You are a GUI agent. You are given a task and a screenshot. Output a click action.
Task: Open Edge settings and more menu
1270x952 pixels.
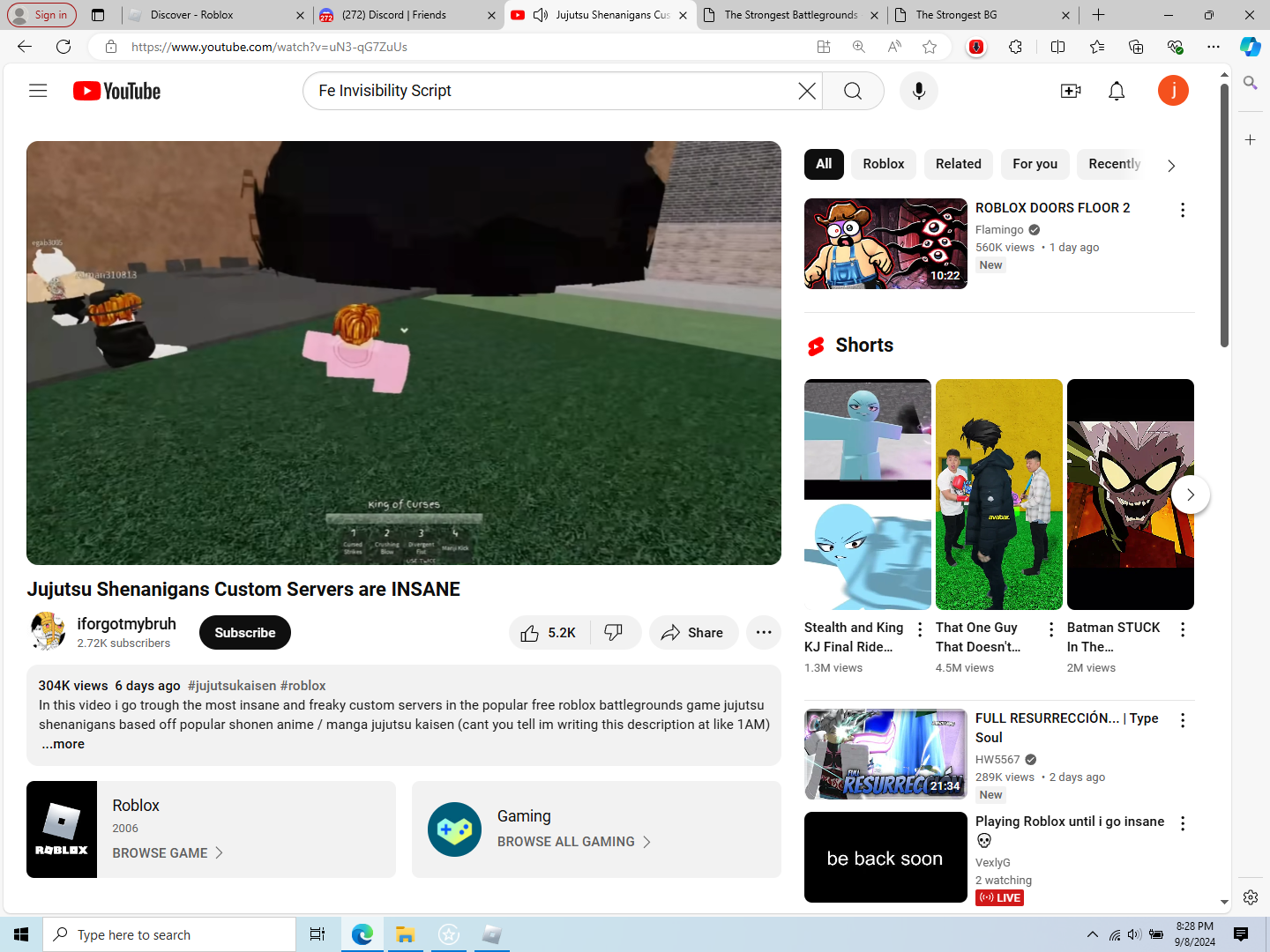(x=1214, y=47)
